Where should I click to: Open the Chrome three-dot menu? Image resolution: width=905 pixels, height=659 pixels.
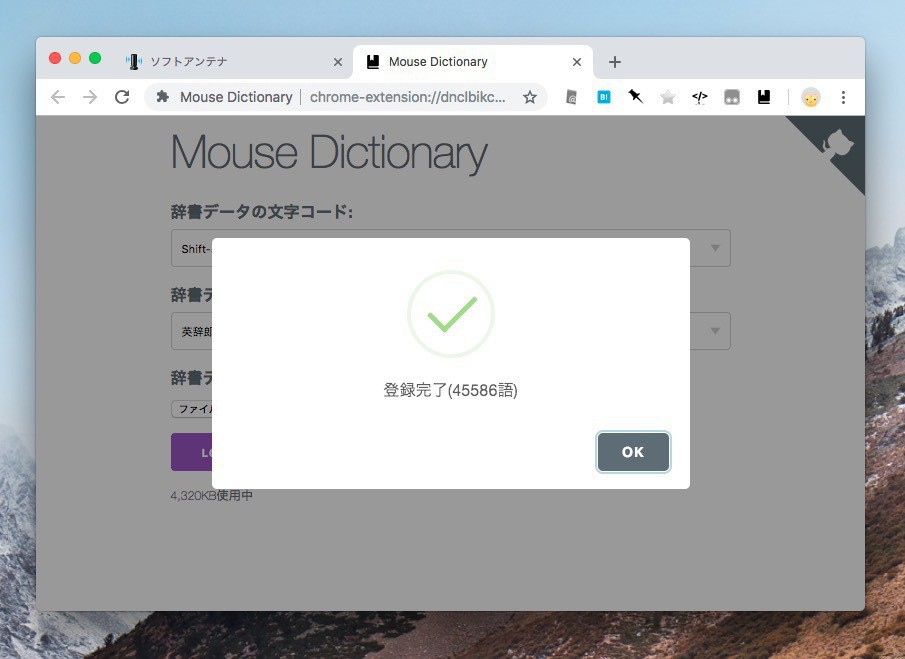point(843,97)
